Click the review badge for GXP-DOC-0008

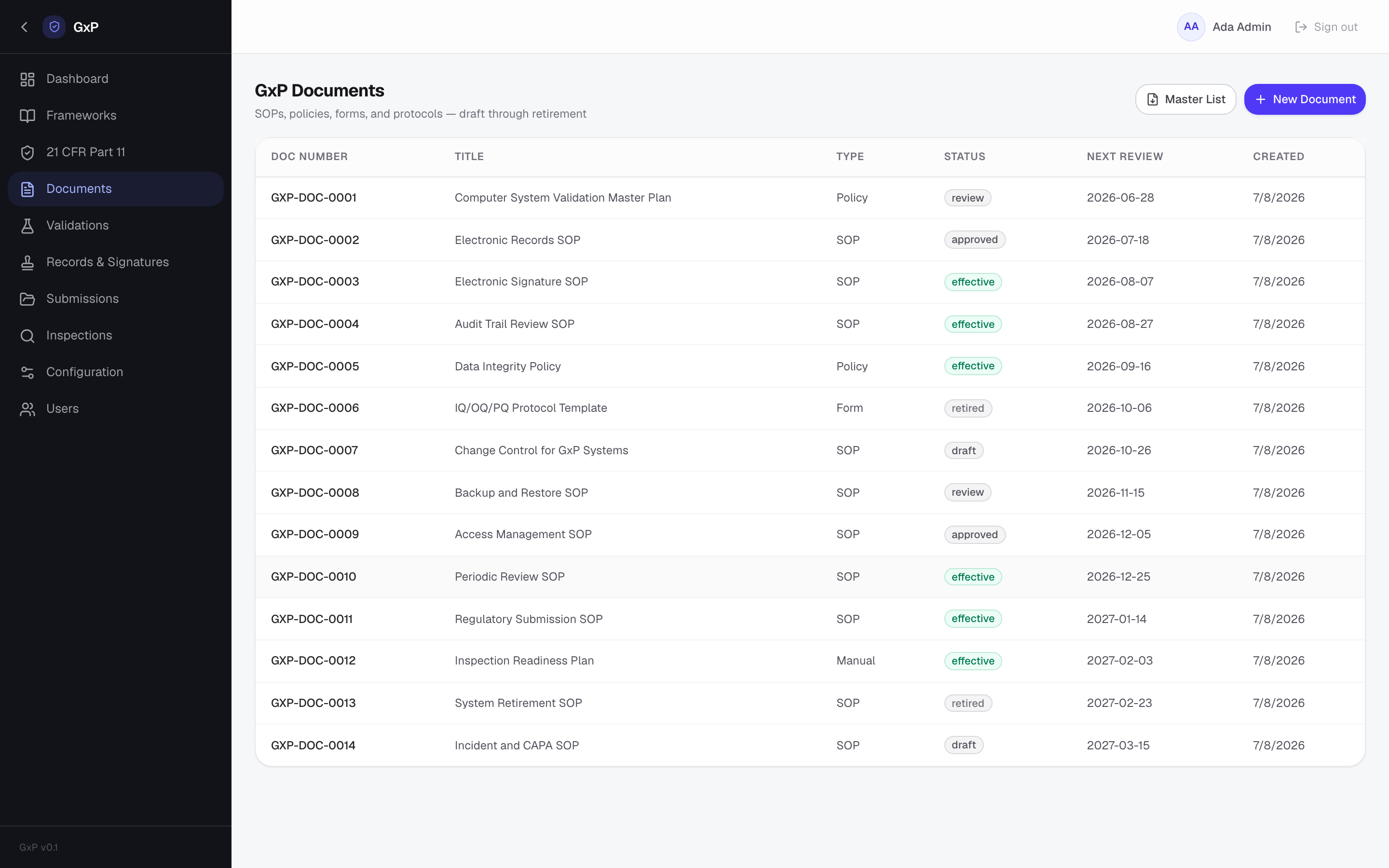tap(967, 492)
